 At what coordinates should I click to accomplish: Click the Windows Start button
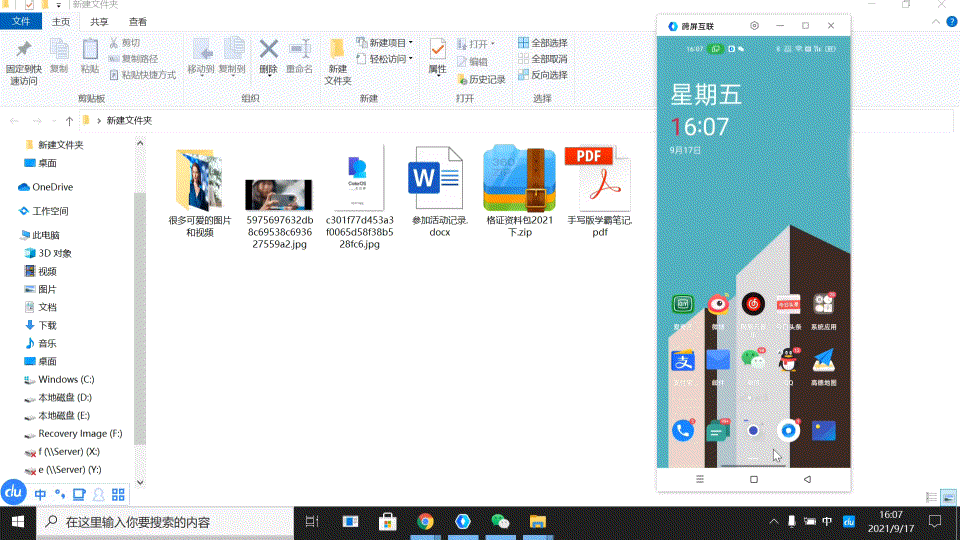pyautogui.click(x=18, y=522)
